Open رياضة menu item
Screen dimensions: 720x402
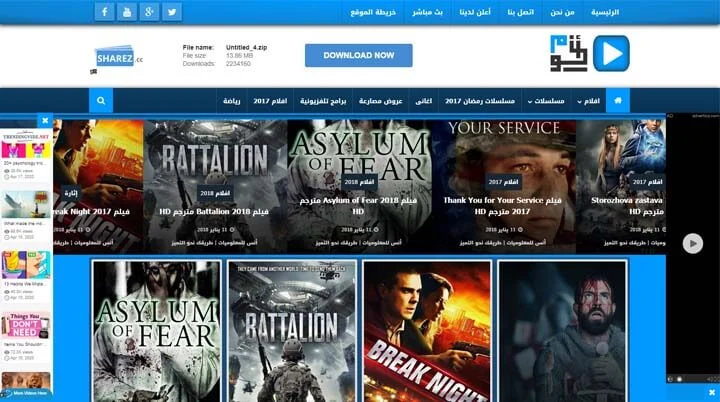pyautogui.click(x=231, y=101)
